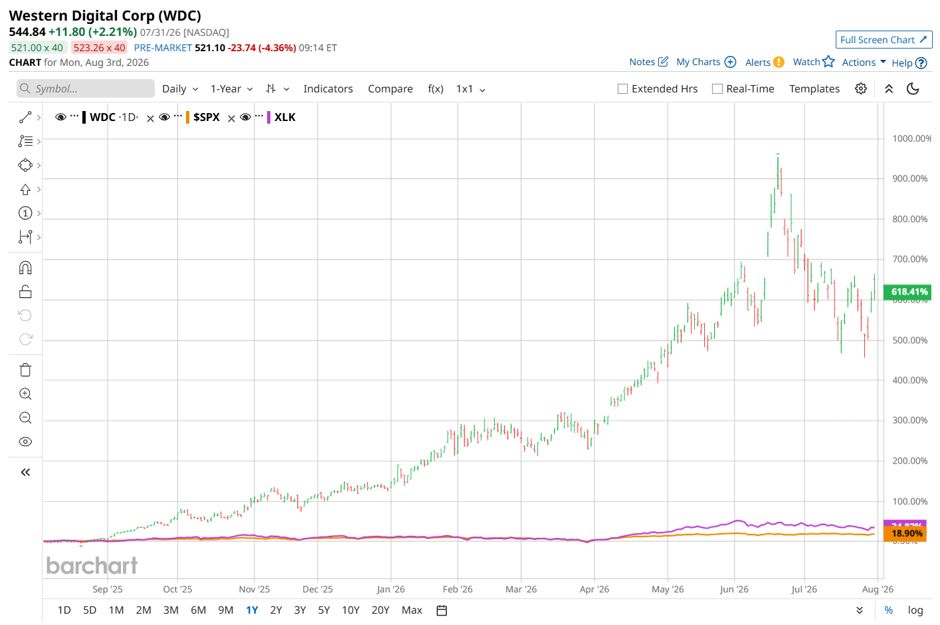The width and height of the screenshot is (940, 625).
Task: Open the My Charts link
Action: (x=698, y=62)
